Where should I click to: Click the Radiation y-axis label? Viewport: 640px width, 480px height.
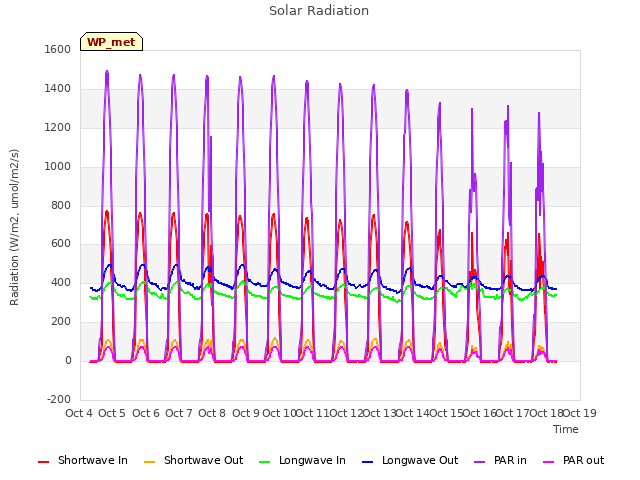[14, 227]
